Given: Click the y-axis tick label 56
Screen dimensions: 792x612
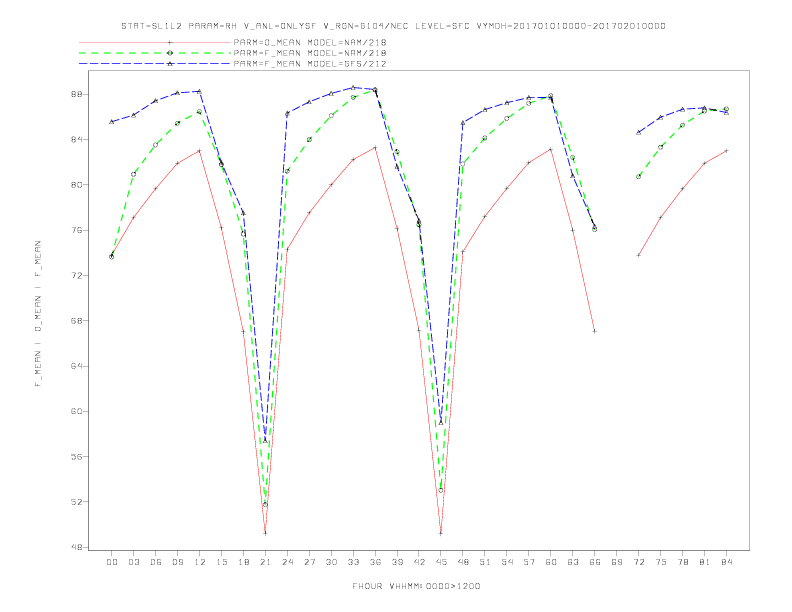Looking at the screenshot, I should coord(78,456).
